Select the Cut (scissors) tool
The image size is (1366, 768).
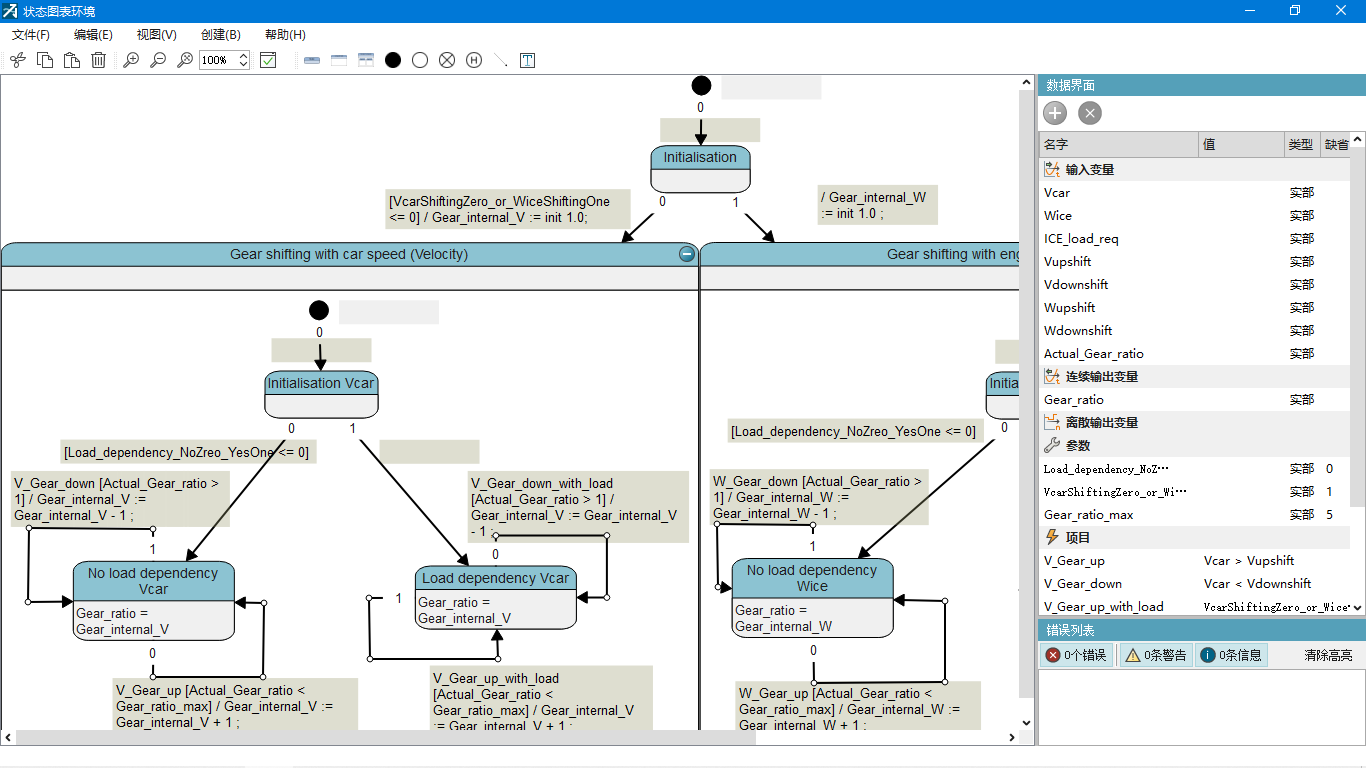pyautogui.click(x=17, y=60)
